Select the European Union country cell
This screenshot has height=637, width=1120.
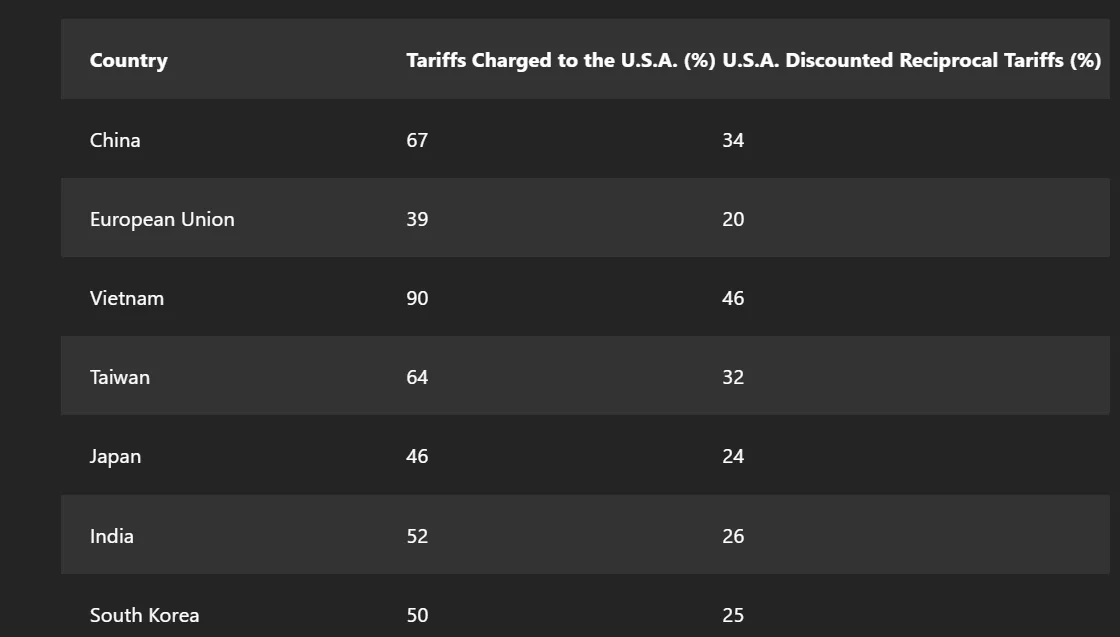pos(162,219)
